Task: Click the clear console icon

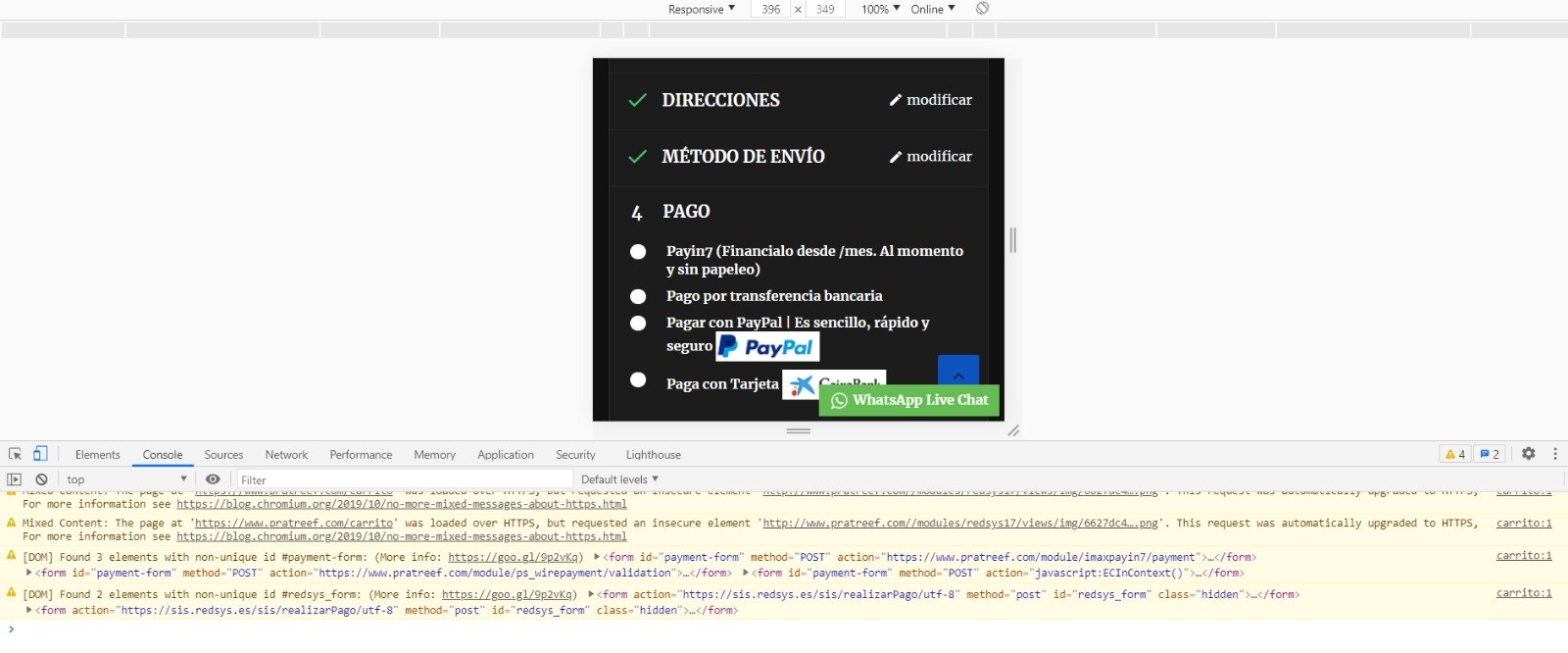Action: (41, 479)
